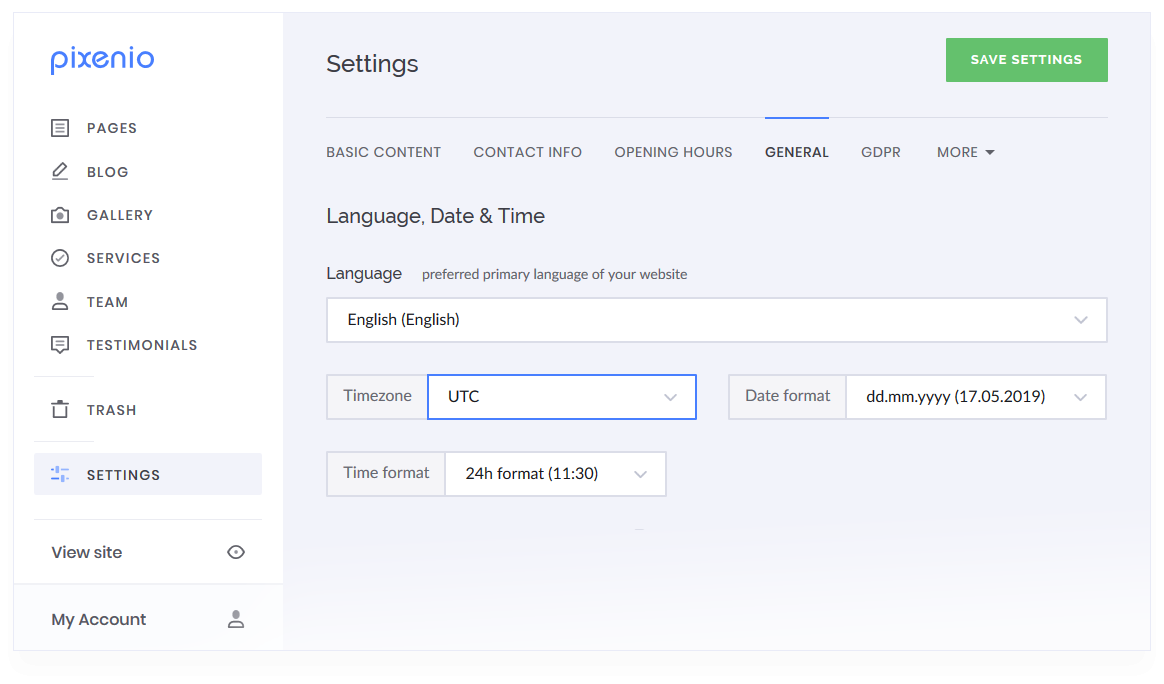1164x684 pixels.
Task: Open the Time format dropdown
Action: (555, 474)
